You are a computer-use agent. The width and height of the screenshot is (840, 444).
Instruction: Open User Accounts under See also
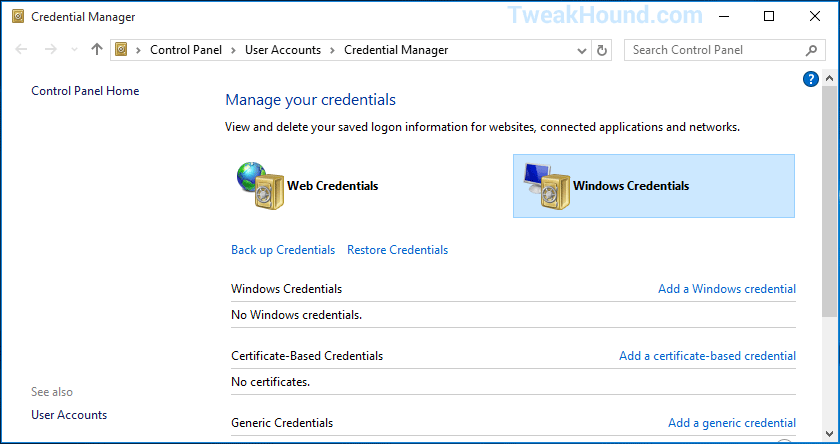pyautogui.click(x=69, y=415)
